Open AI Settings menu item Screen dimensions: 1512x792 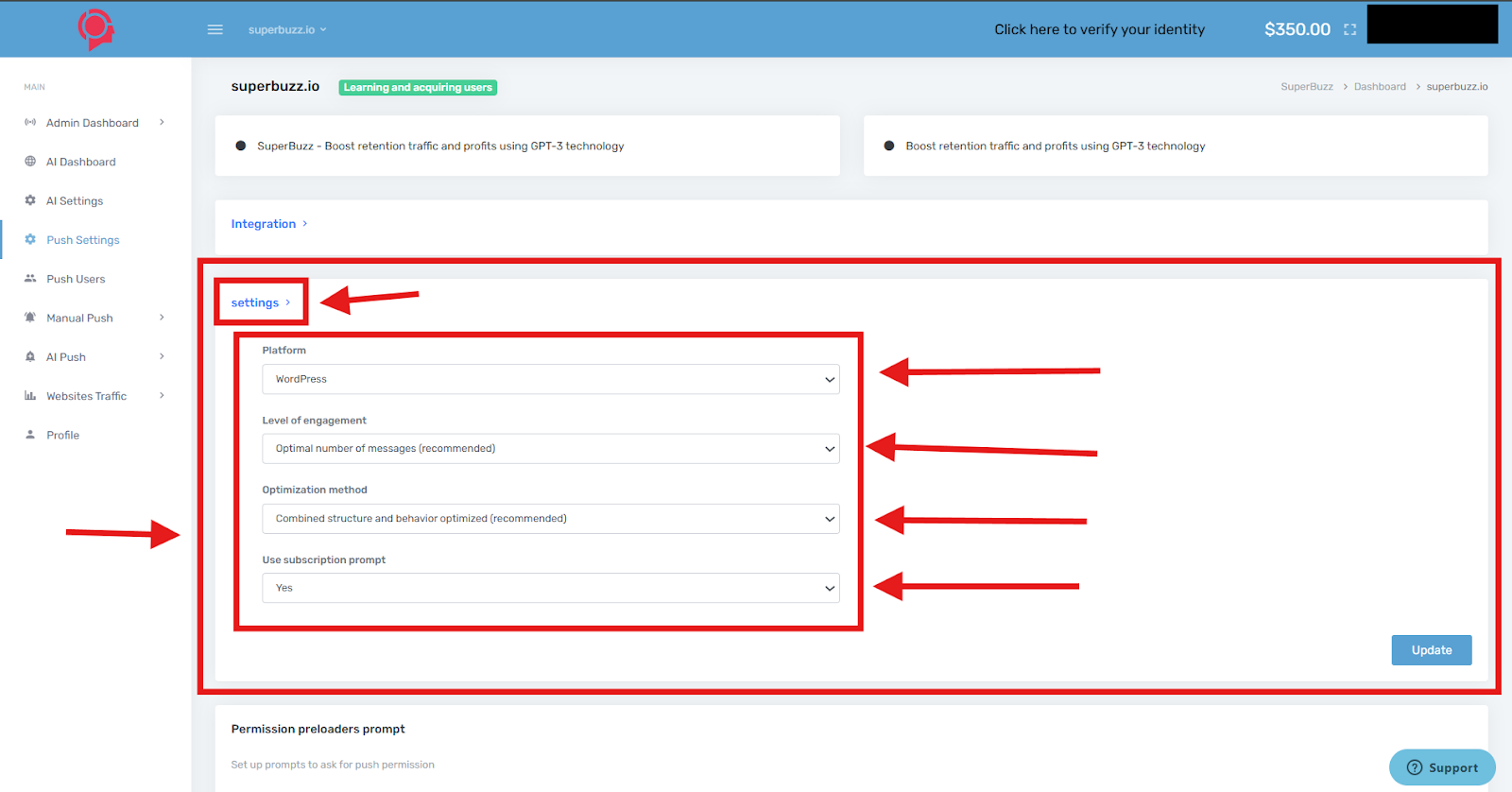[75, 200]
